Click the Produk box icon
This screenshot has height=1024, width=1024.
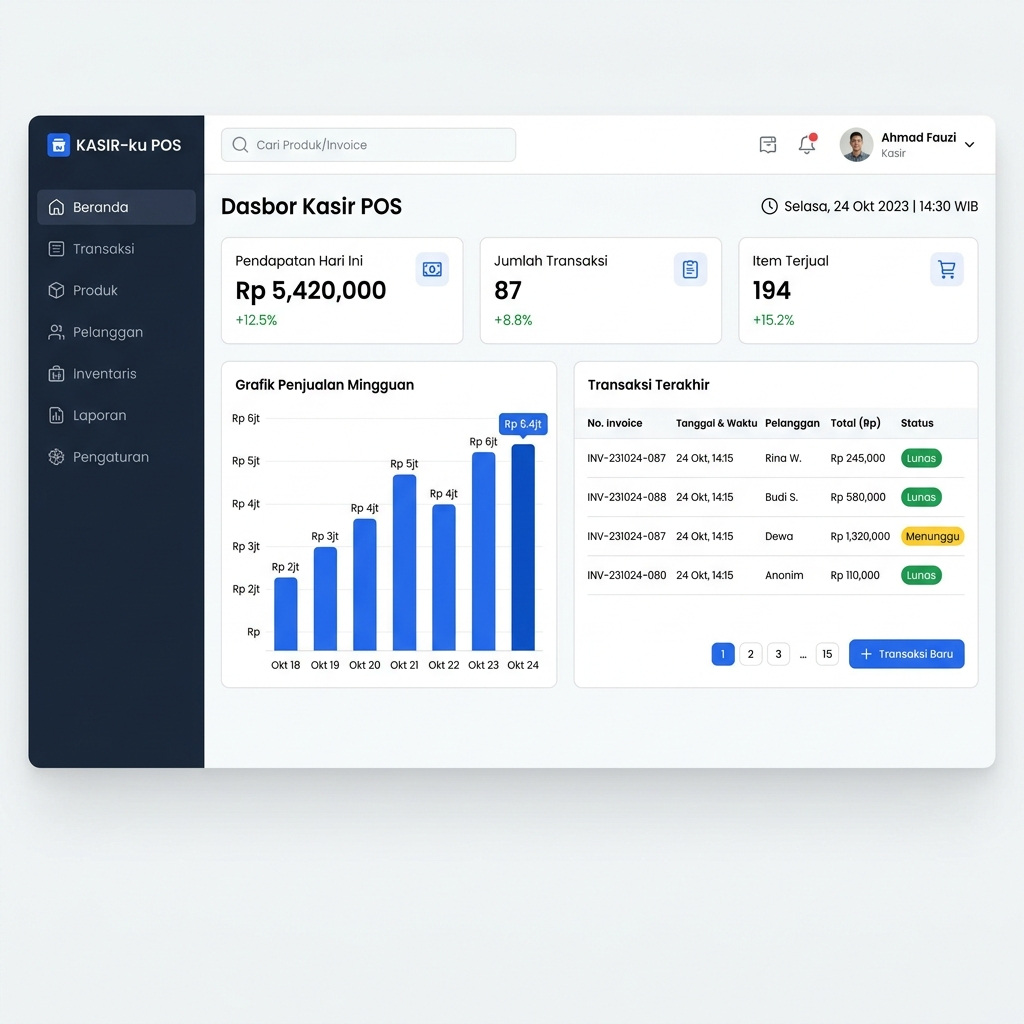point(56,291)
